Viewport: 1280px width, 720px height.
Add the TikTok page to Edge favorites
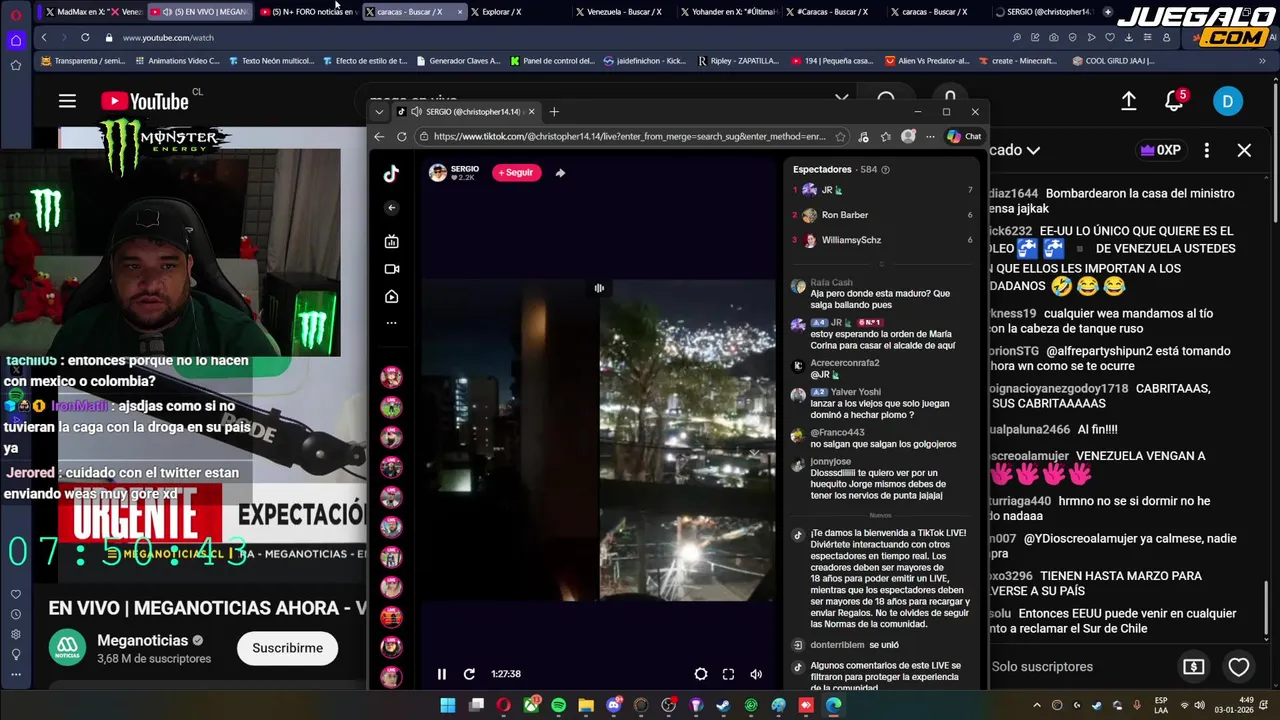(840, 137)
